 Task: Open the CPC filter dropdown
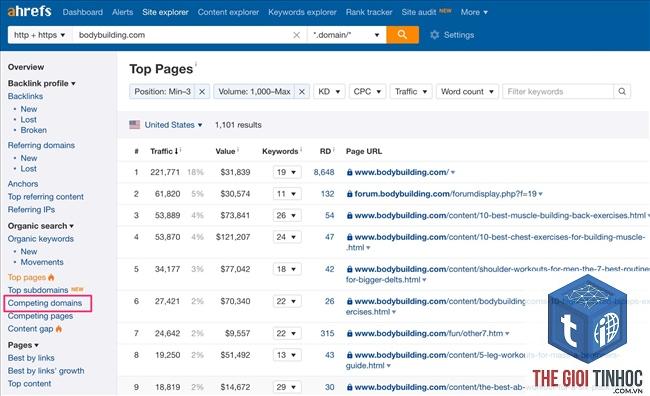[x=367, y=92]
